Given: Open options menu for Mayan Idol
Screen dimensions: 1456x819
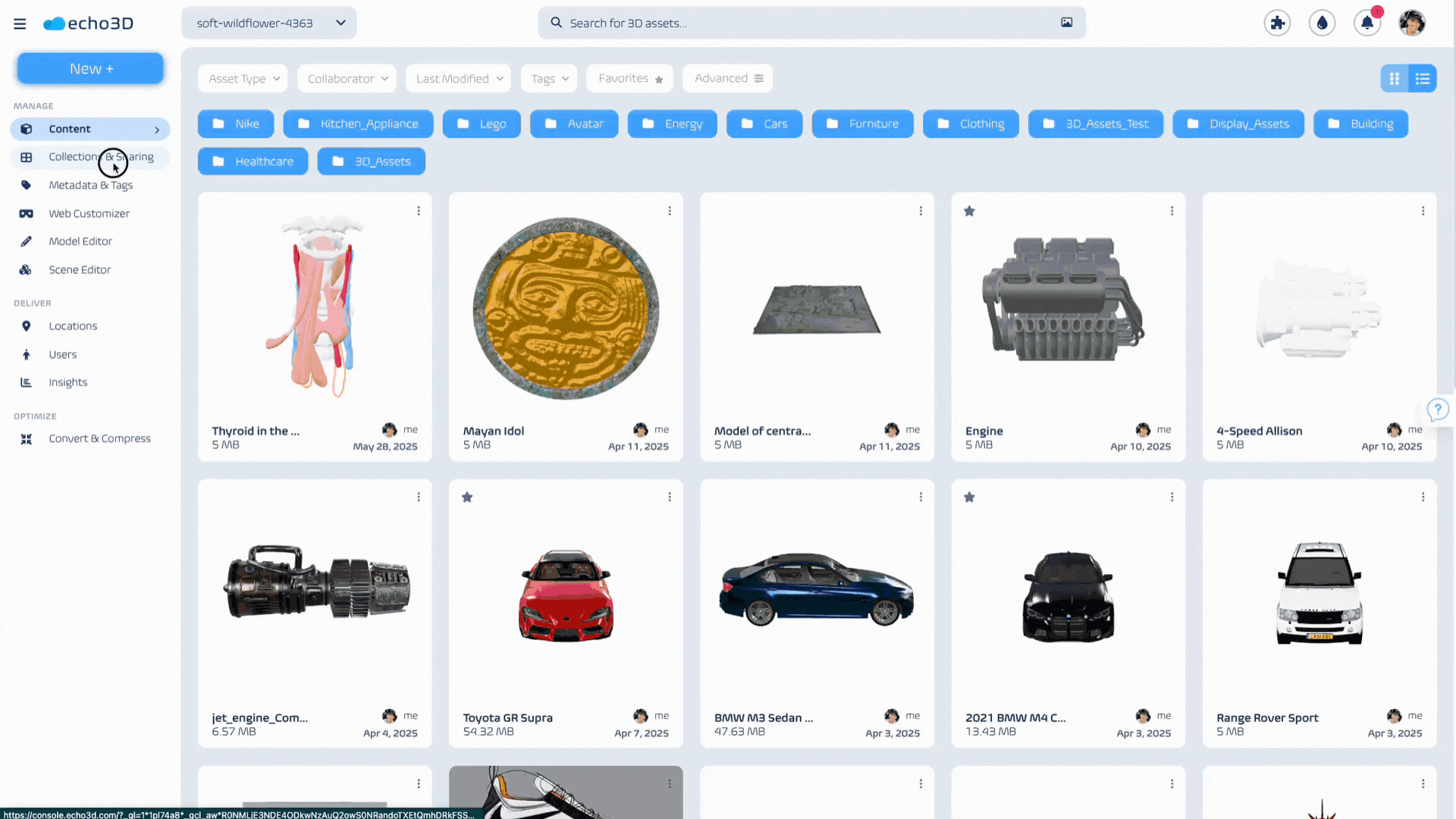Looking at the screenshot, I should 670,211.
